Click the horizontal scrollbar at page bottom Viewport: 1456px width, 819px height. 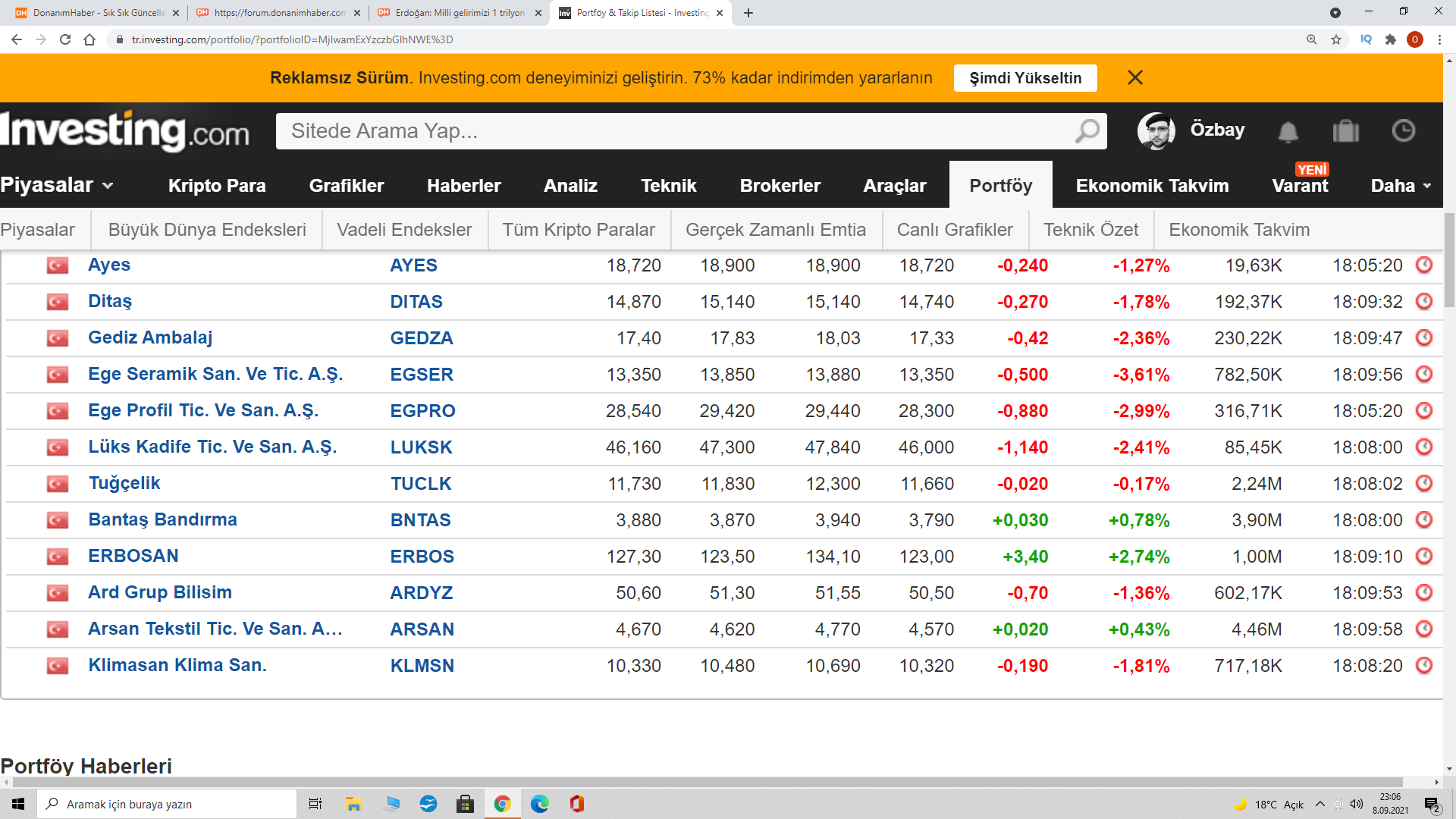pyautogui.click(x=707, y=782)
